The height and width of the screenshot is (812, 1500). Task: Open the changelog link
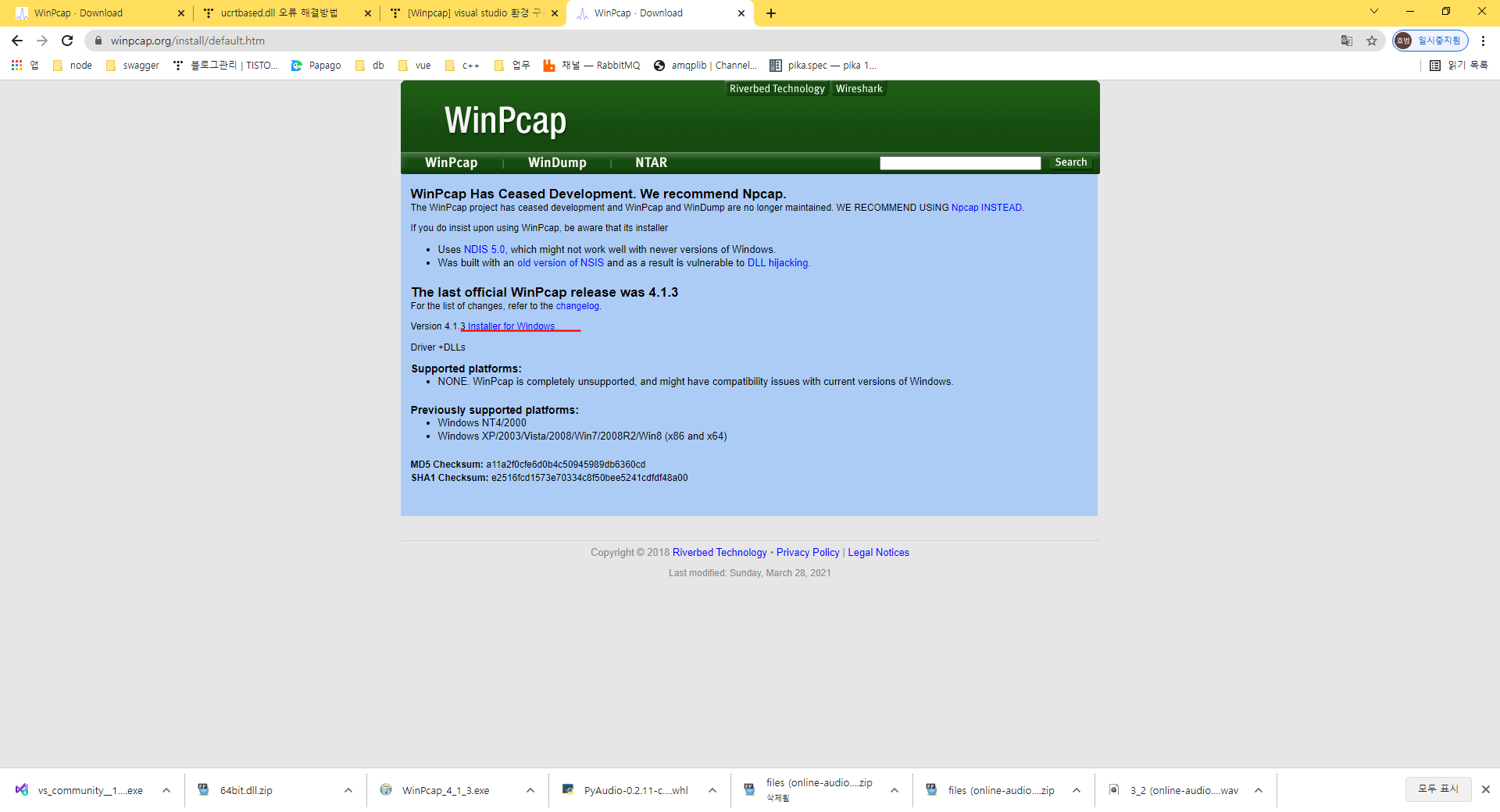point(577,306)
